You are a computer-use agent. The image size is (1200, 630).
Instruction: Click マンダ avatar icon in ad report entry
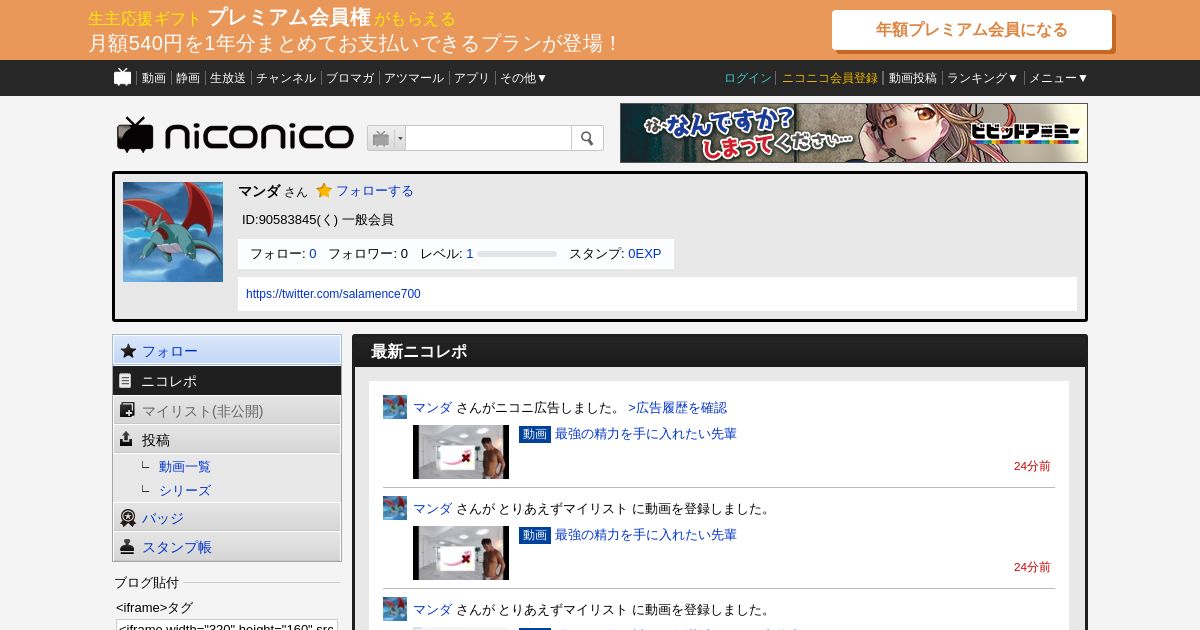[x=395, y=407]
